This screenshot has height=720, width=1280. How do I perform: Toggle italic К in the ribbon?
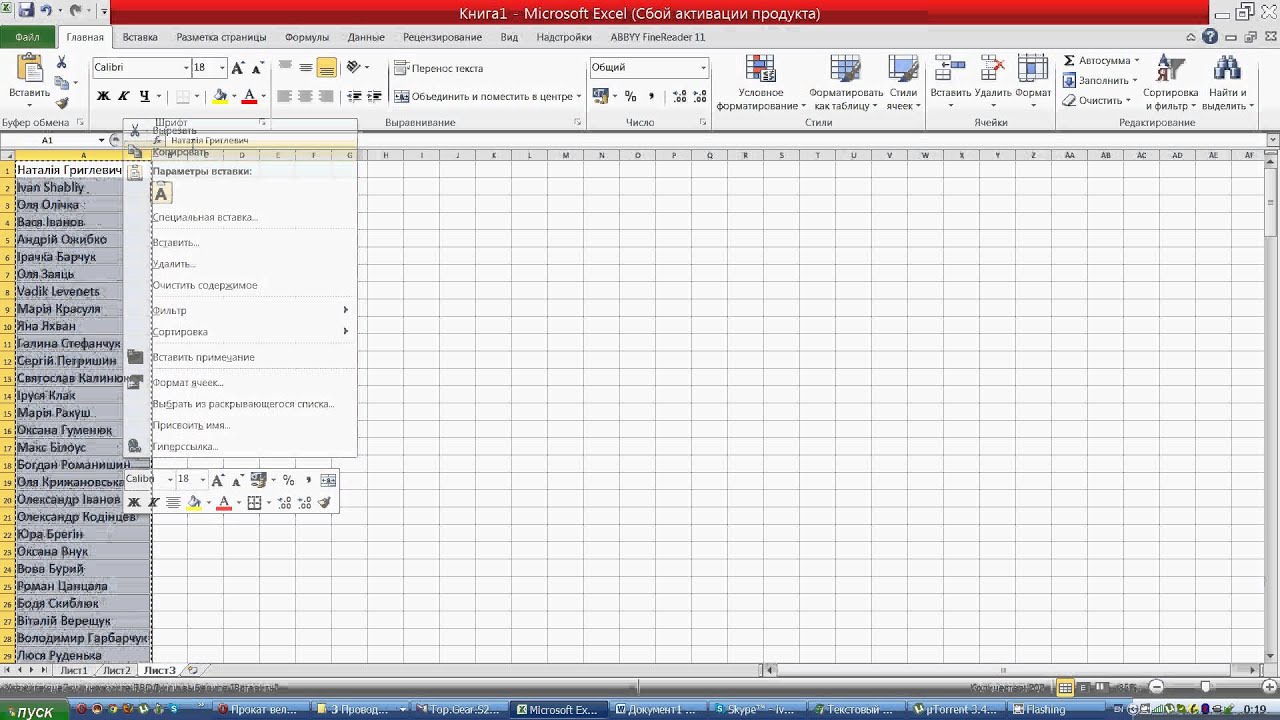(x=124, y=96)
